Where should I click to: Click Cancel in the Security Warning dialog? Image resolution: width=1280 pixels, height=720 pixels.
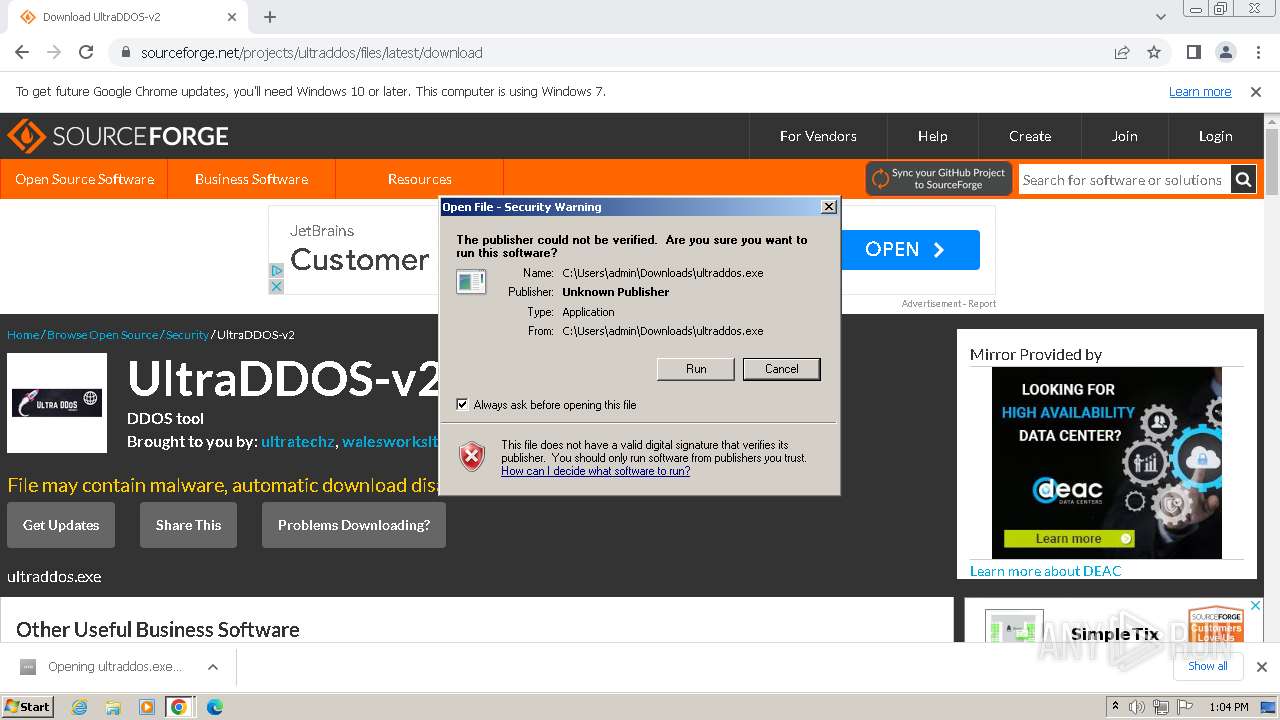click(x=781, y=369)
